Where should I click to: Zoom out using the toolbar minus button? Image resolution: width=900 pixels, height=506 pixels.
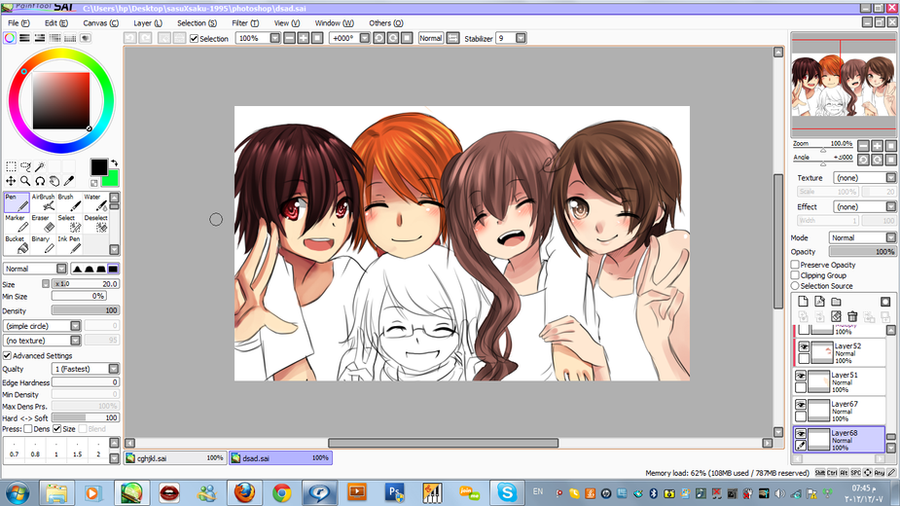click(x=289, y=38)
